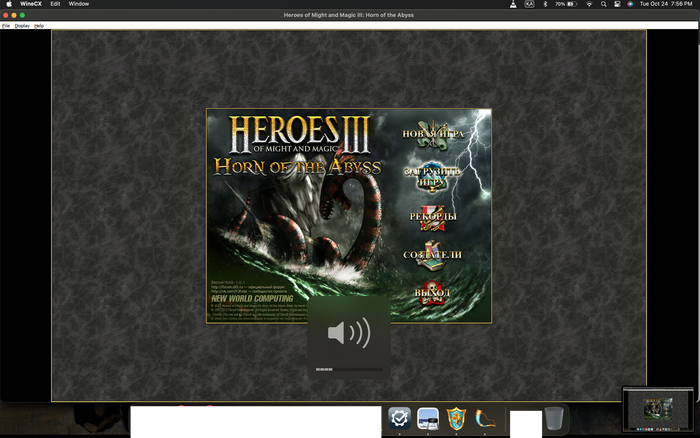Click the VLC cone icon in menu bar
700x438 pixels.
click(x=513, y=4)
